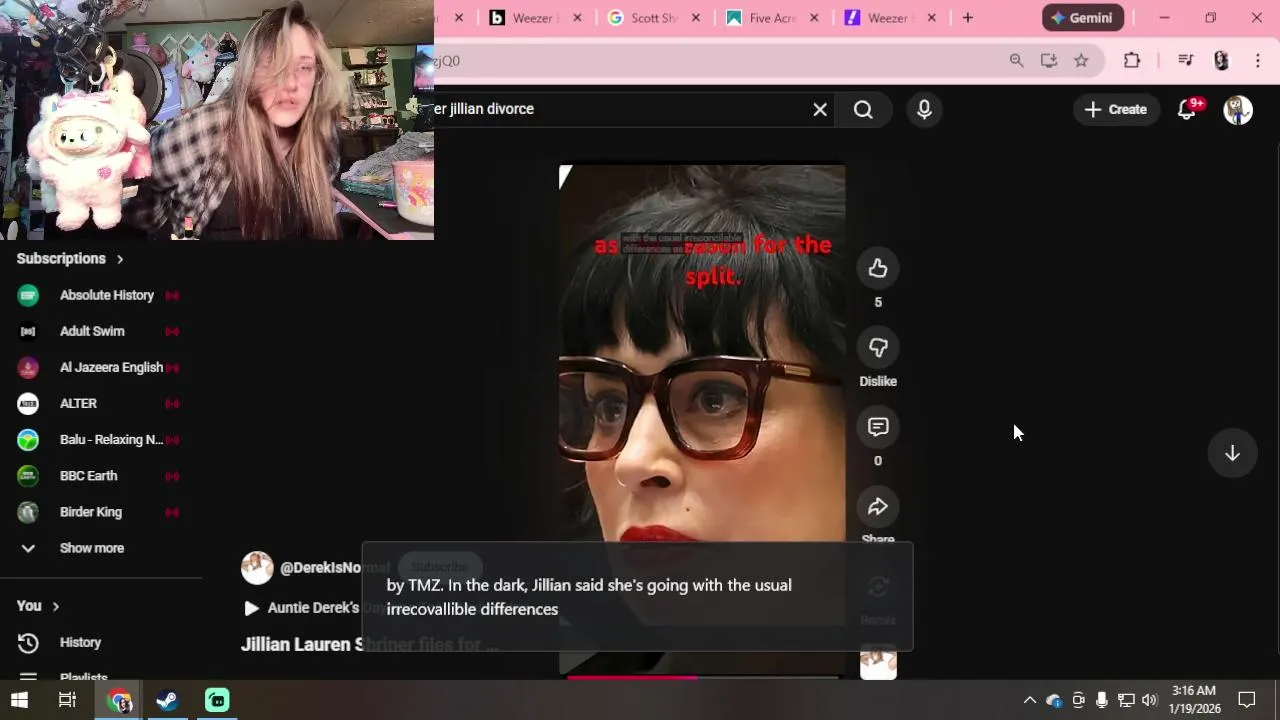Open Chrome profile avatar

[1221, 61]
